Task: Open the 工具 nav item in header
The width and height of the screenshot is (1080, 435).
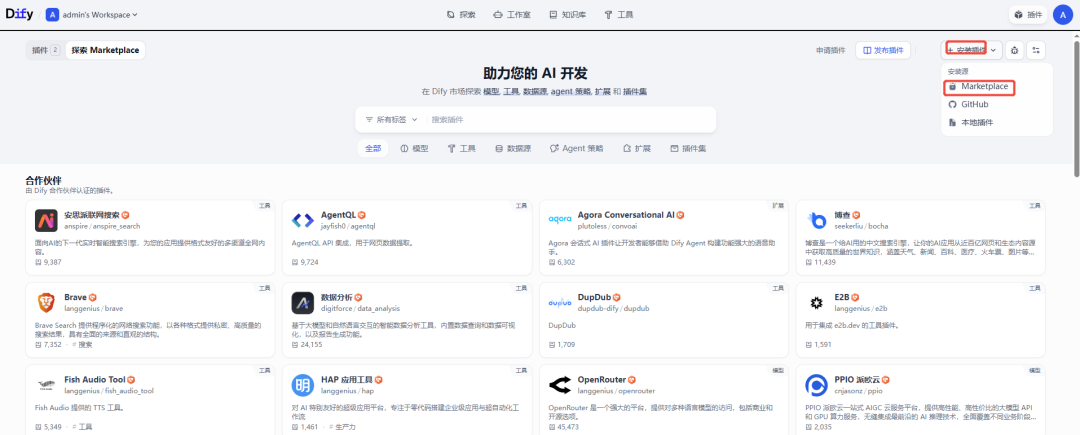Action: click(619, 14)
